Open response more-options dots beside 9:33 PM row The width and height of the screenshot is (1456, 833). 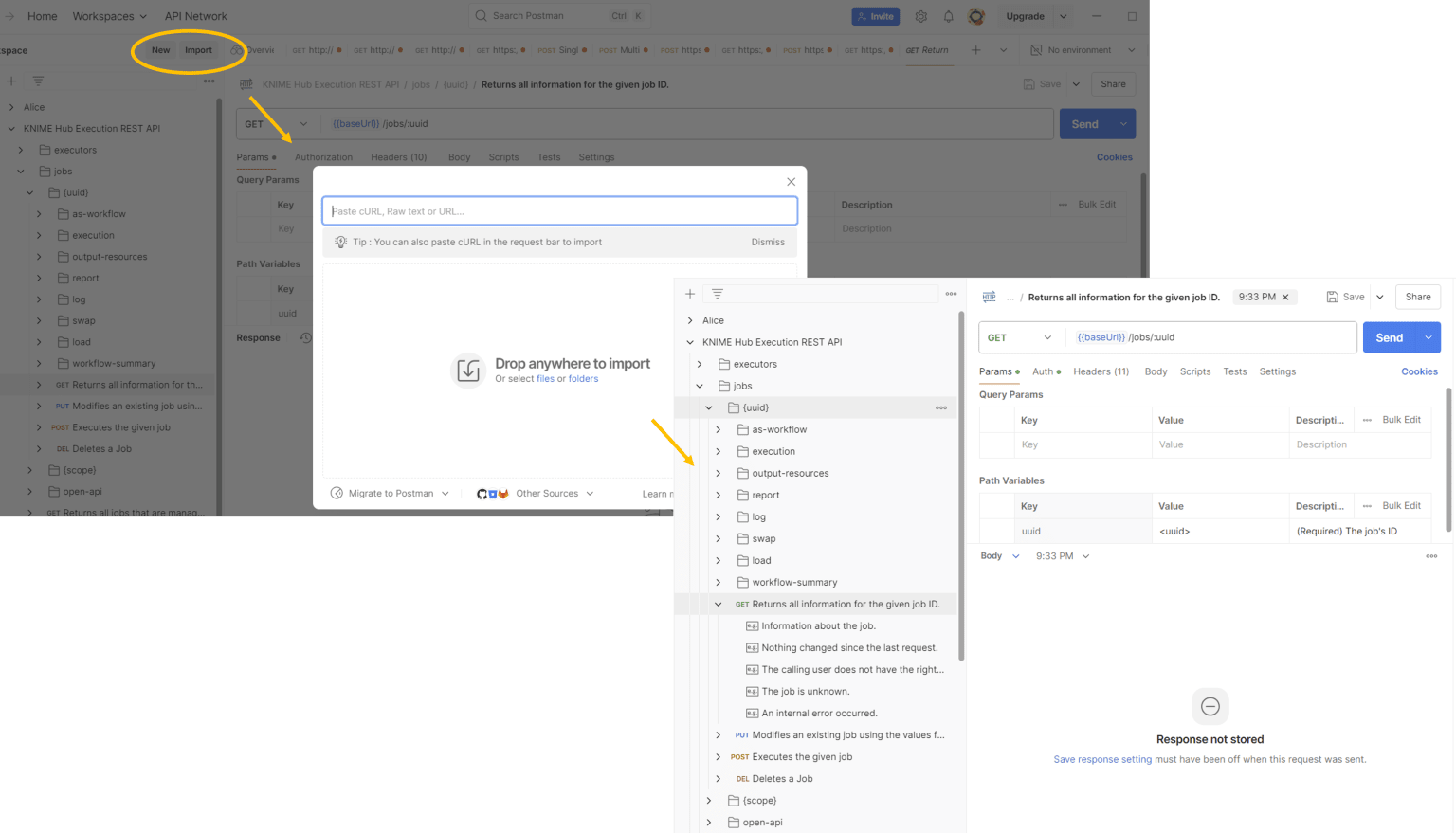click(1431, 556)
